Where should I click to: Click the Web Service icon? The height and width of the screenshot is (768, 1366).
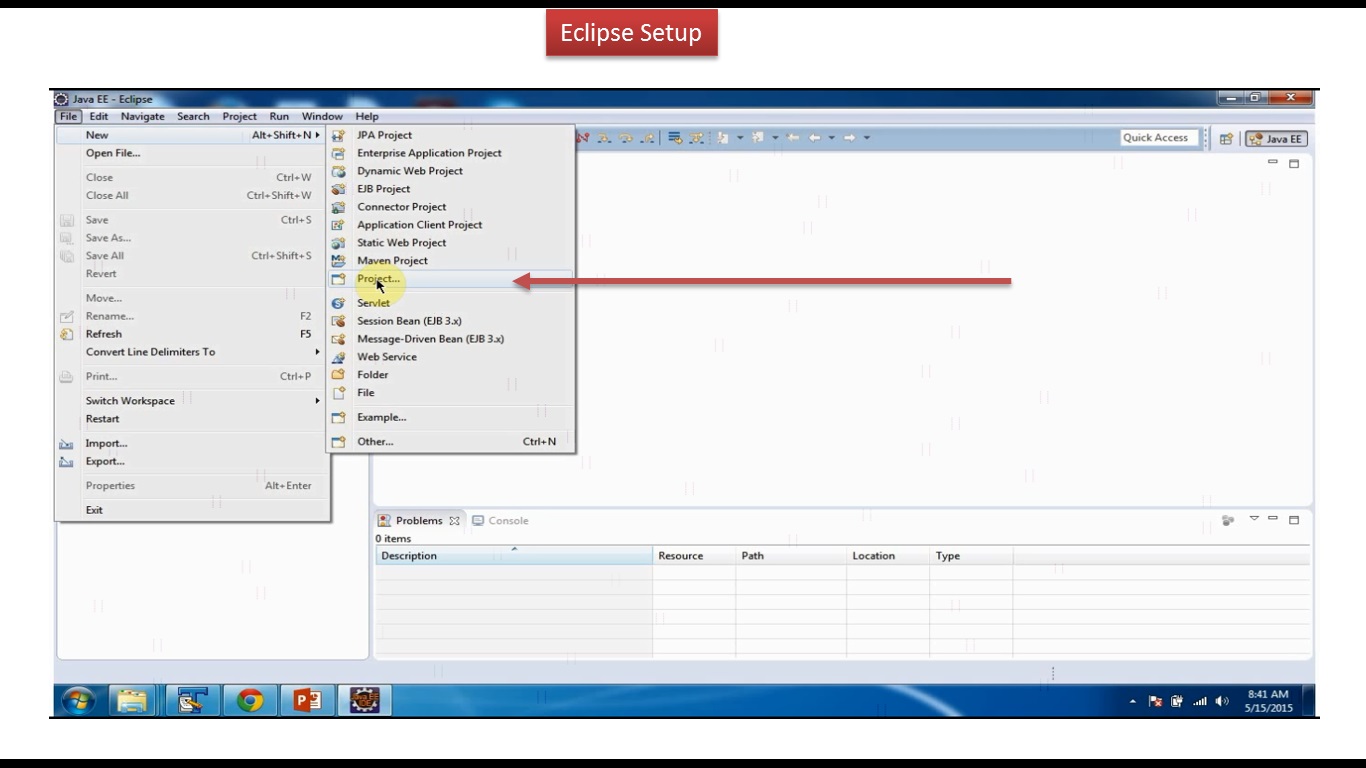pos(338,357)
